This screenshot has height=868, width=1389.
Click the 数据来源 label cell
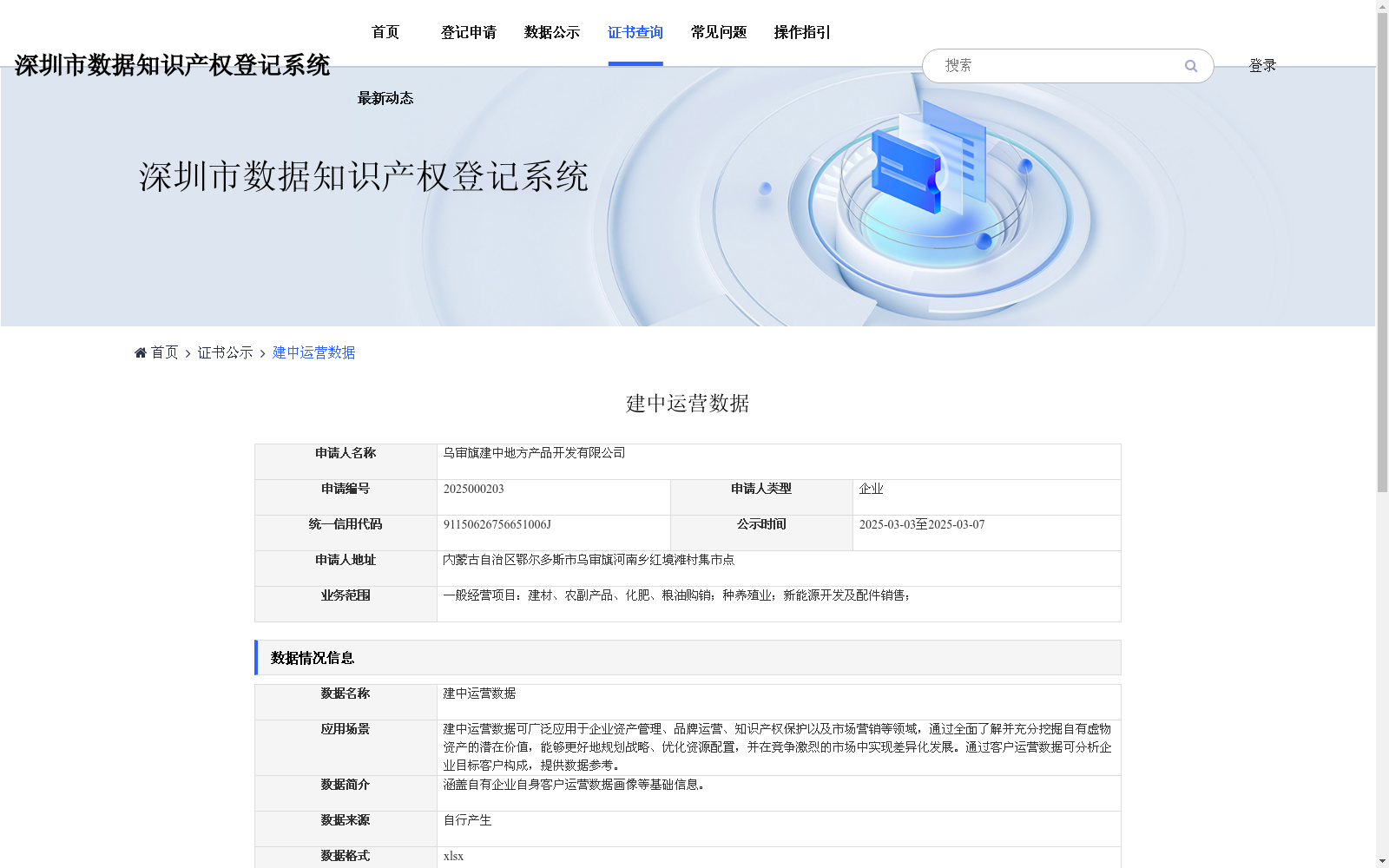346,829
